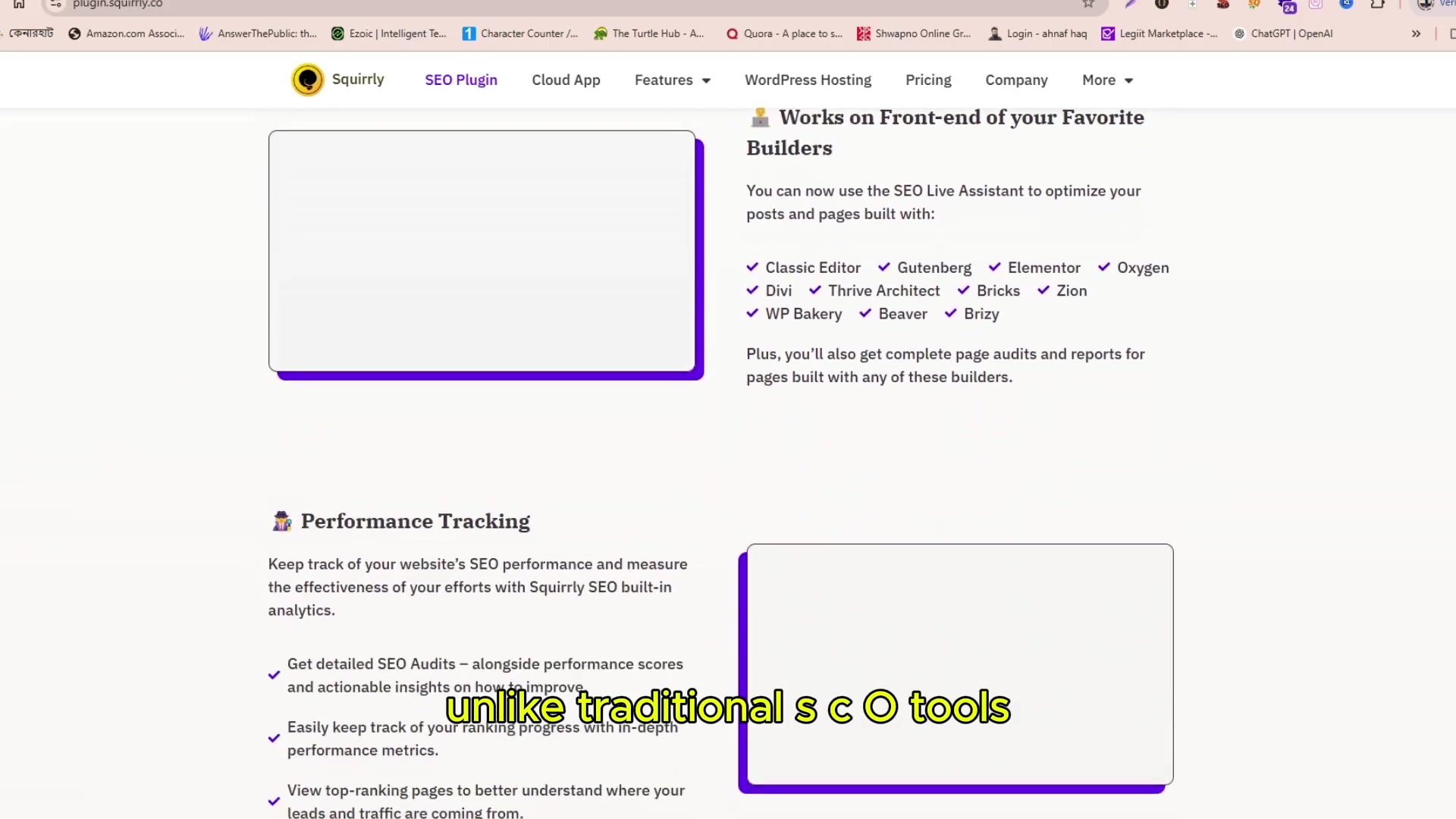
Task: Open the AnswerThePublic bookmark
Action: point(258,33)
